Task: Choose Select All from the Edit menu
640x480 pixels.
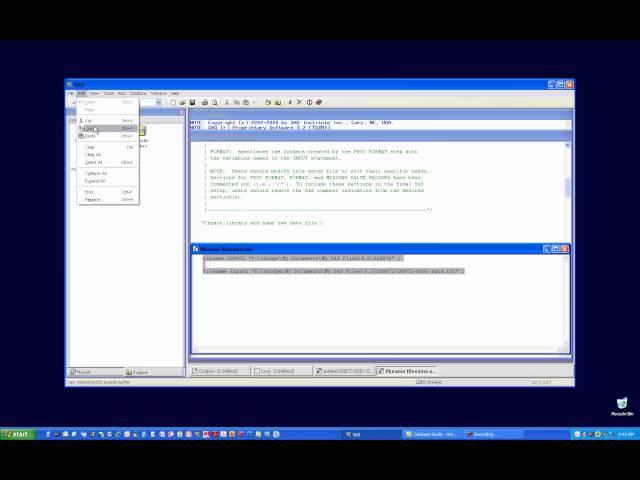Action: [108, 162]
